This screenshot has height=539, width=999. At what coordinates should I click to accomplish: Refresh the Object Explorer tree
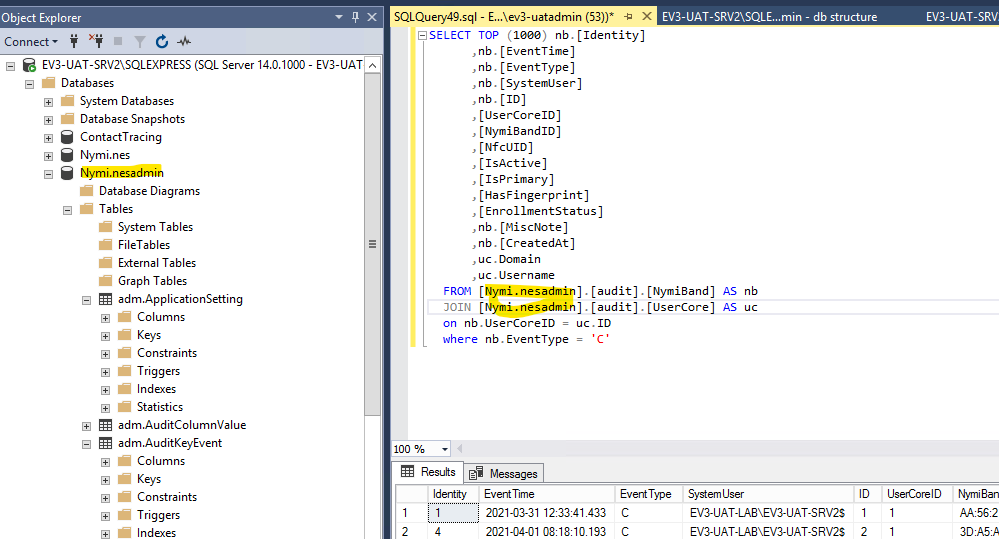click(162, 41)
